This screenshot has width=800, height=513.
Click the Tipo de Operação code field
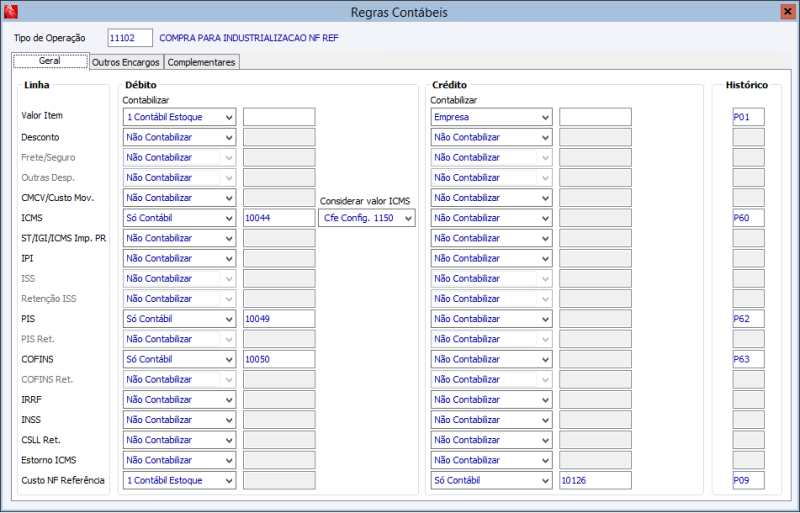click(x=129, y=38)
